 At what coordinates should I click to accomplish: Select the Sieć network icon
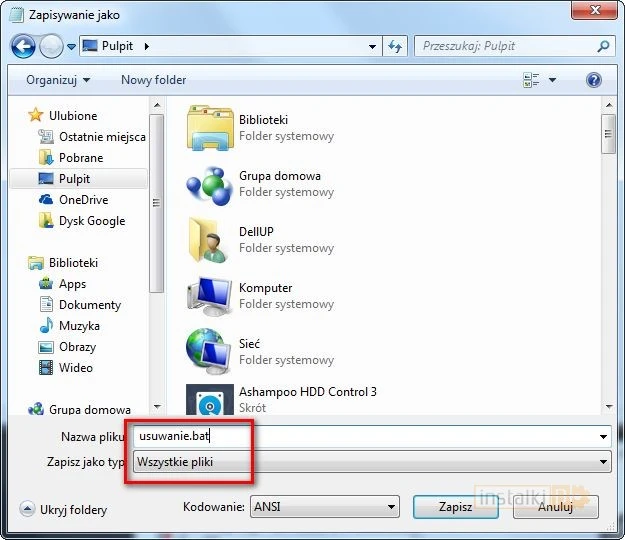209,352
